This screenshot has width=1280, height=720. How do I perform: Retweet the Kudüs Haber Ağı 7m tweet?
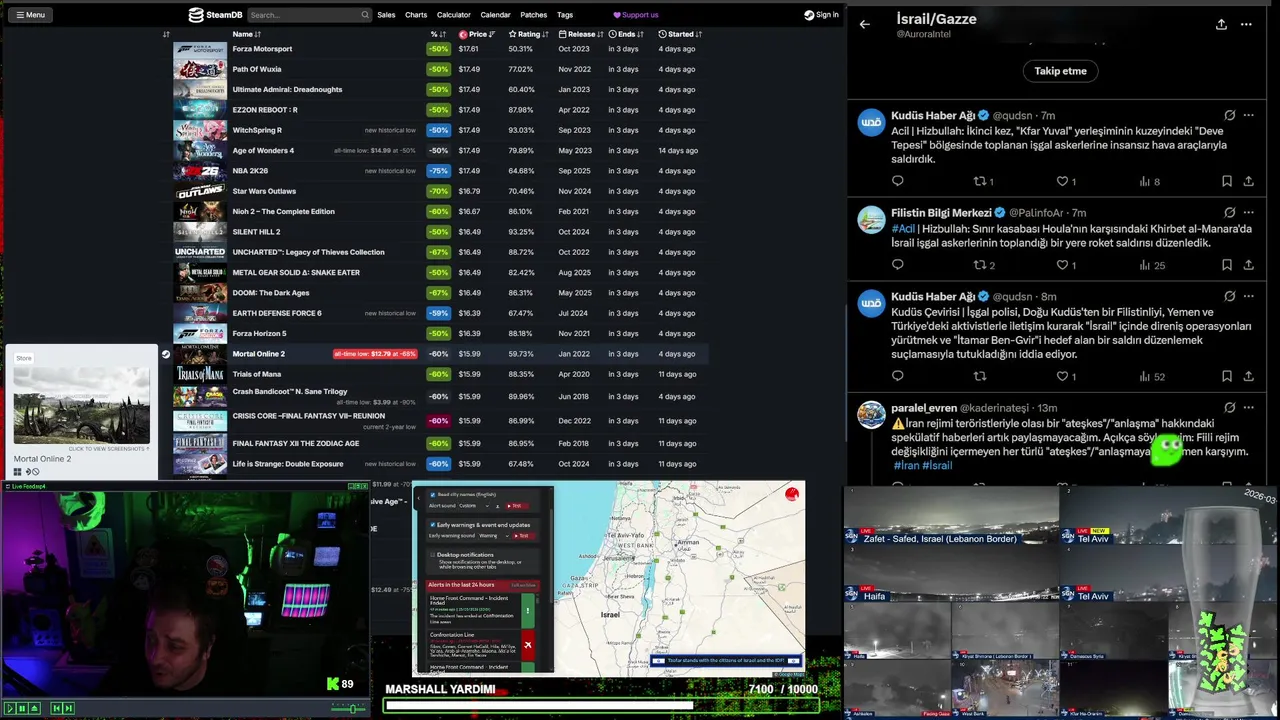click(980, 181)
